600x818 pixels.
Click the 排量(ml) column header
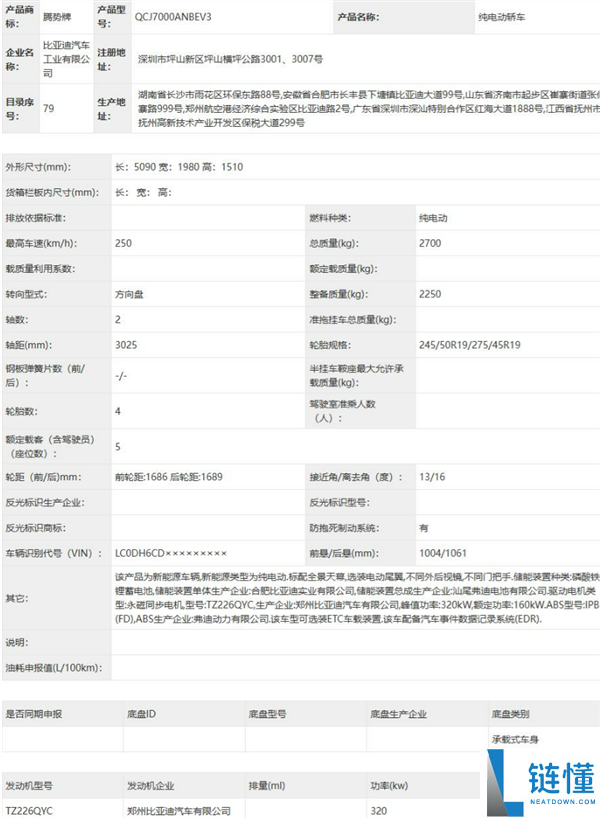(267, 785)
